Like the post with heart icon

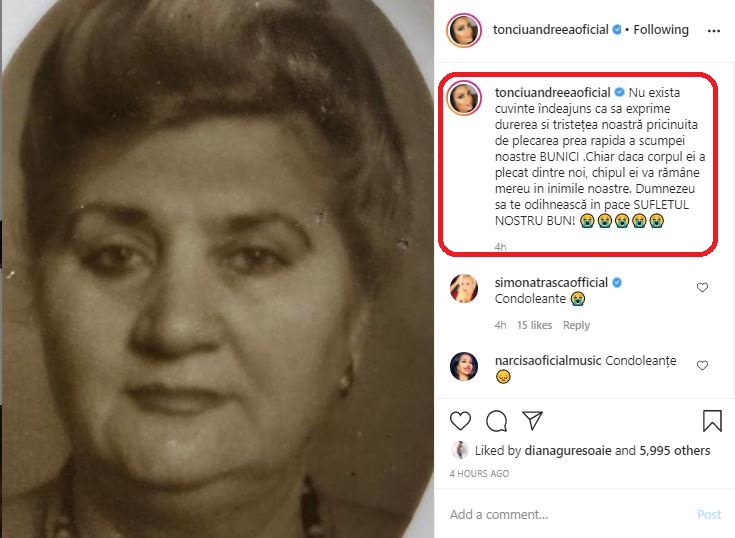pyautogui.click(x=460, y=420)
